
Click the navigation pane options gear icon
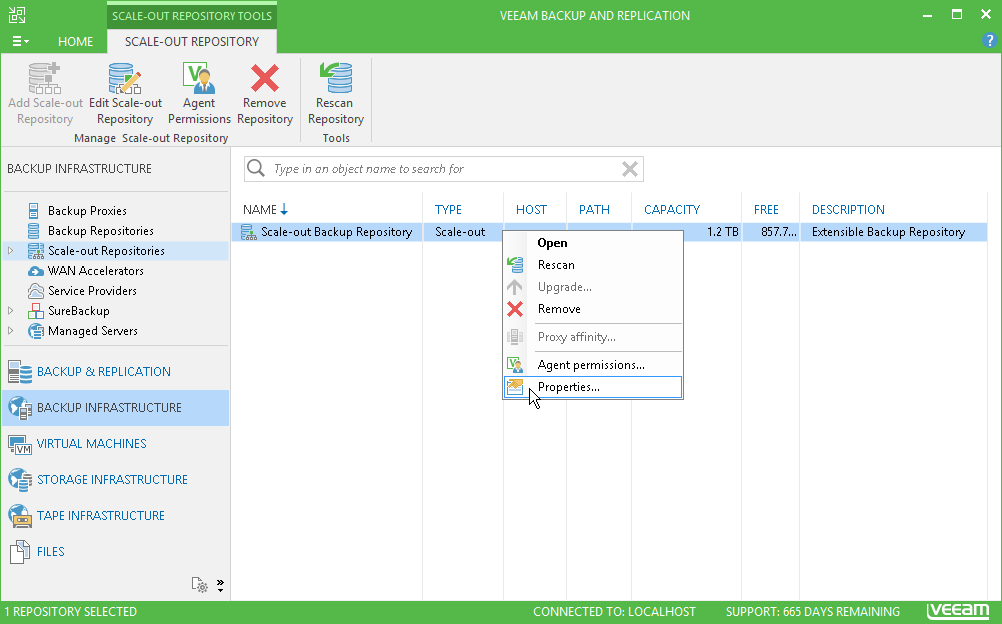(x=199, y=585)
